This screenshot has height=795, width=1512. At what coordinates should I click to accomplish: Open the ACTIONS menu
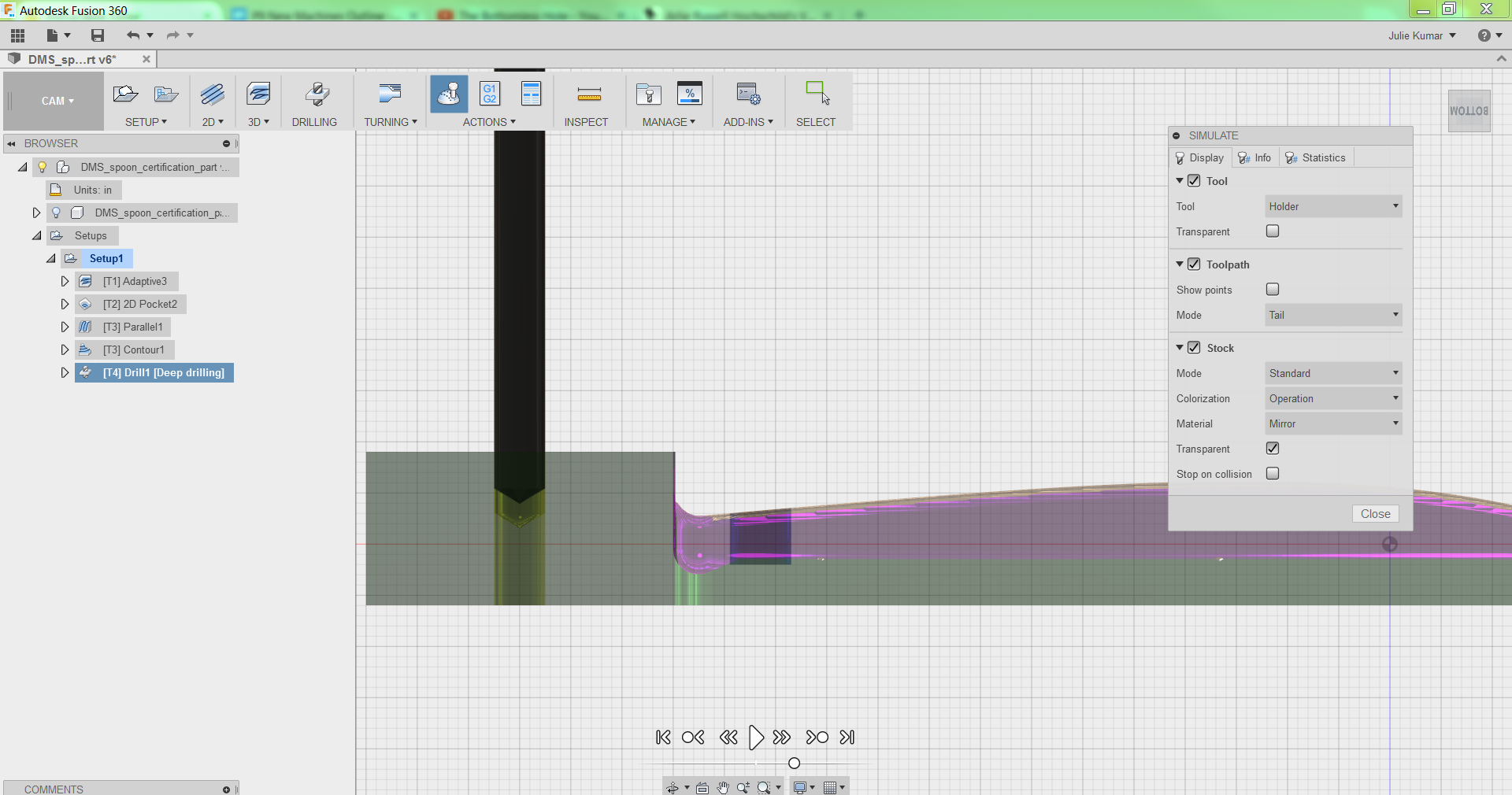[x=489, y=122]
